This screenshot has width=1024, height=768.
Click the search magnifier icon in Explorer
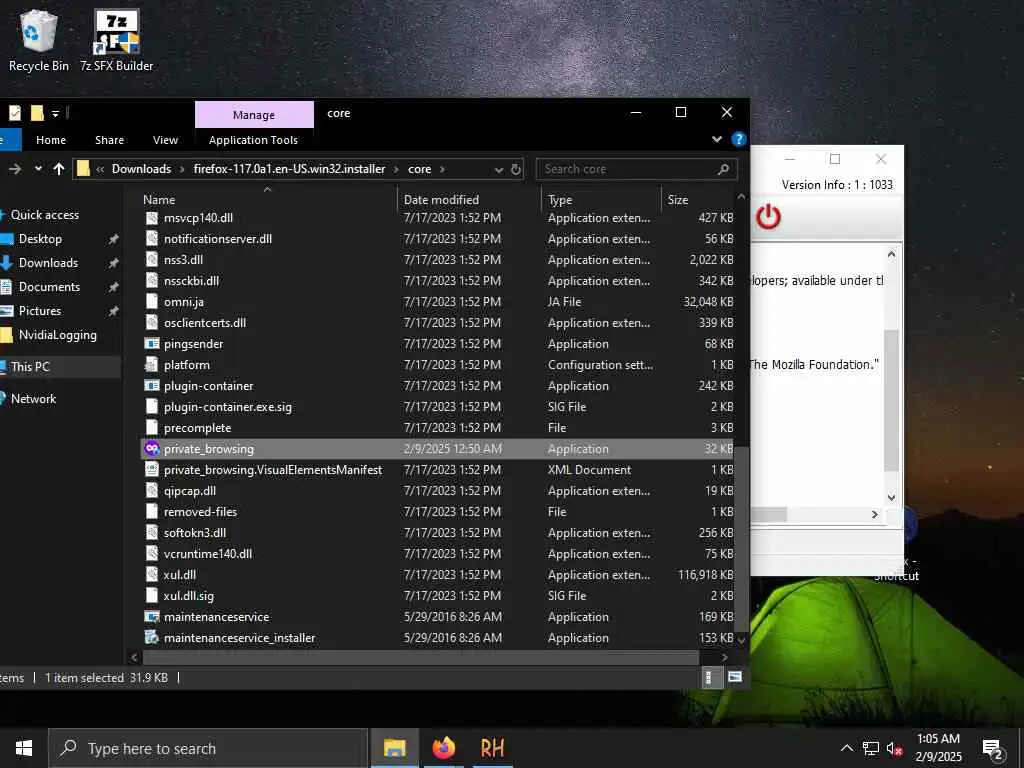[x=723, y=169]
